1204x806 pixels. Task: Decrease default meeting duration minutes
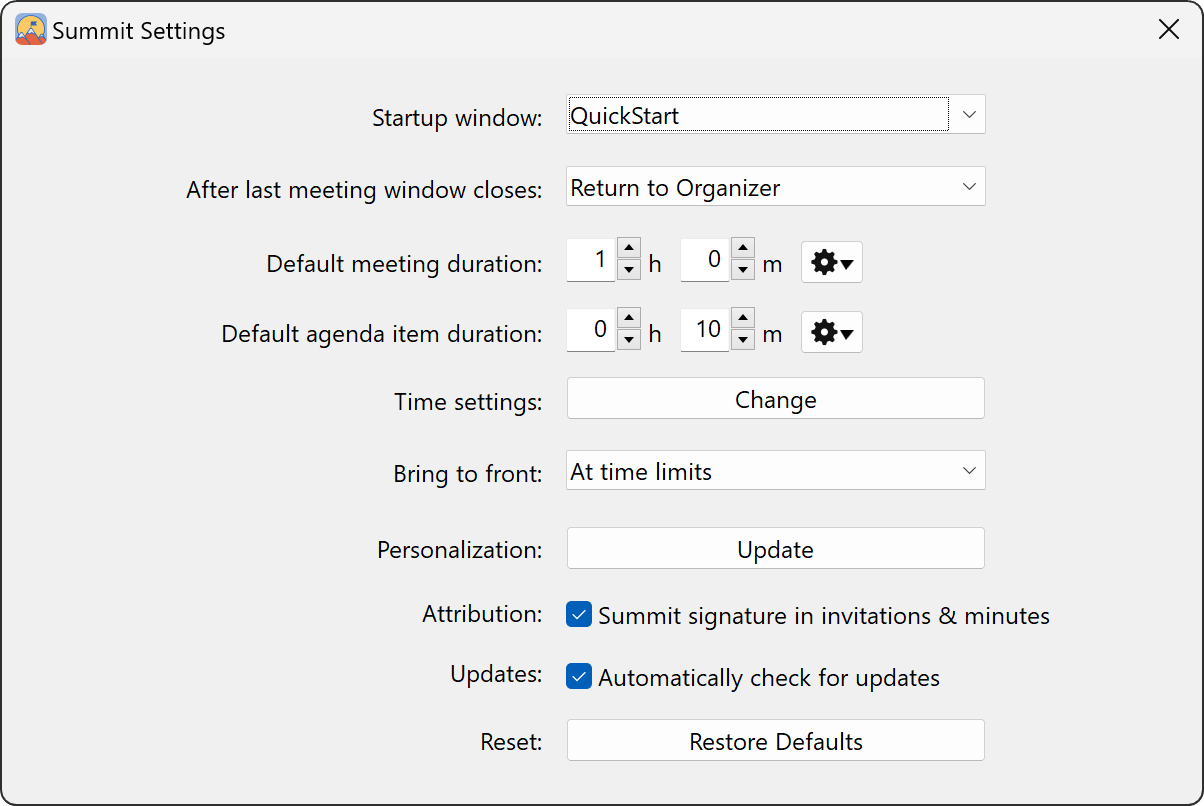pyautogui.click(x=742, y=269)
